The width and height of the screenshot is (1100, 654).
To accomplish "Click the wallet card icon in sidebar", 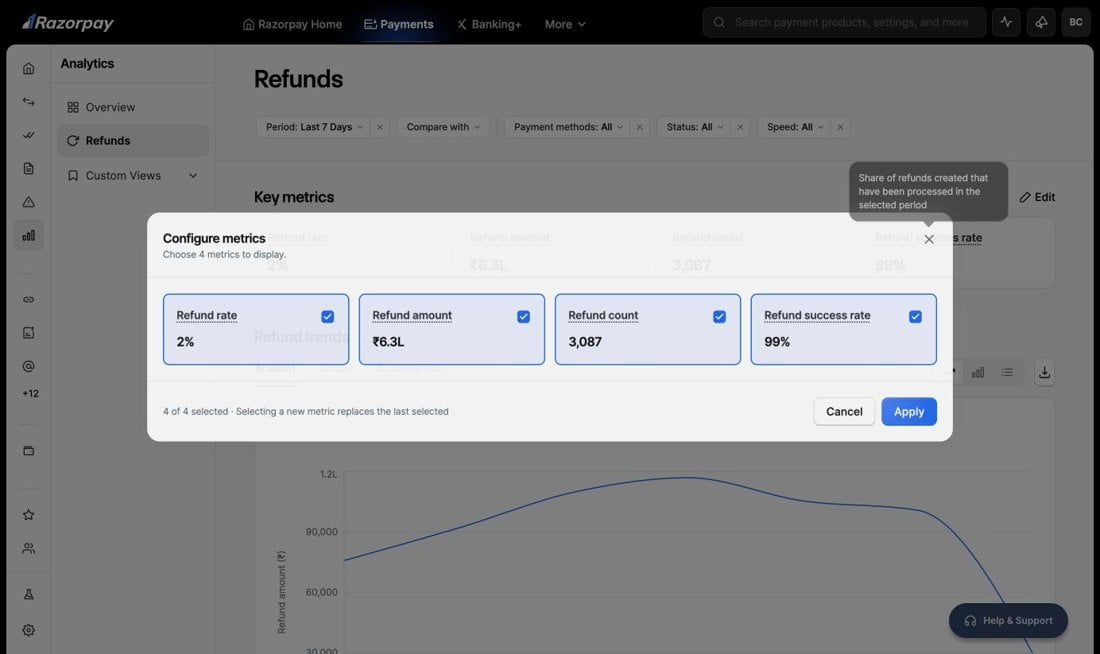I will tap(28, 451).
